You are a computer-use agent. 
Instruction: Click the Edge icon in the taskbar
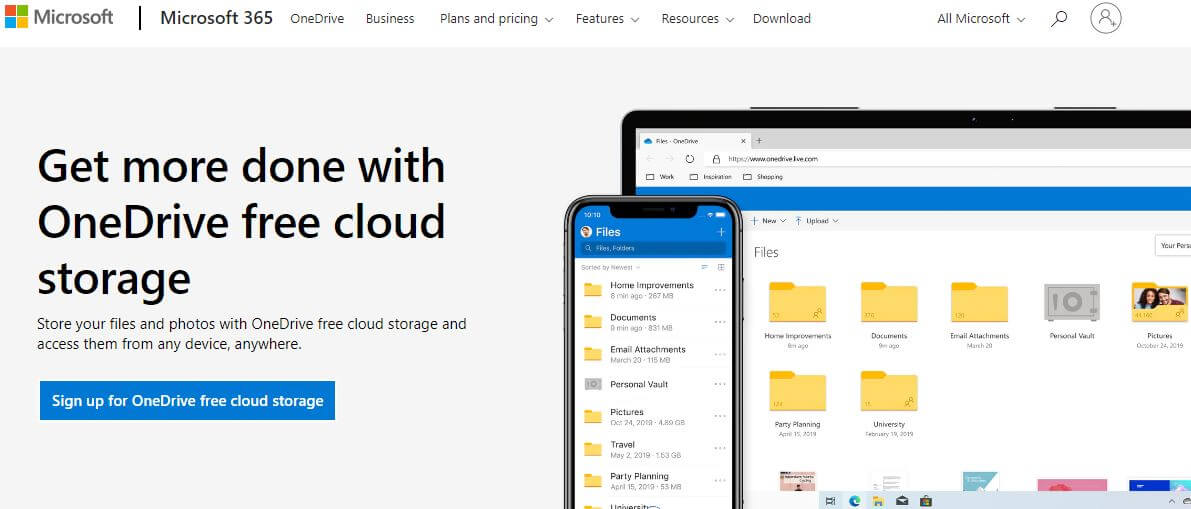854,501
